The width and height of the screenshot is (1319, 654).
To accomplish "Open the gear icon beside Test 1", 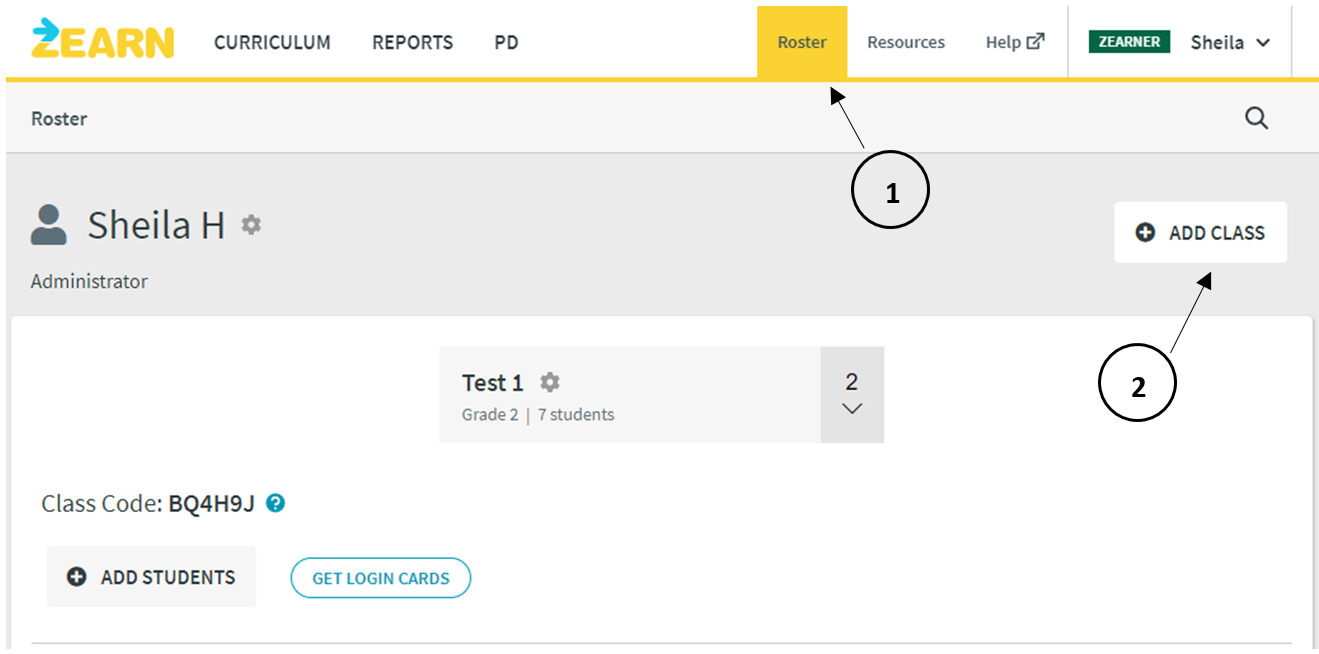I will [x=549, y=382].
